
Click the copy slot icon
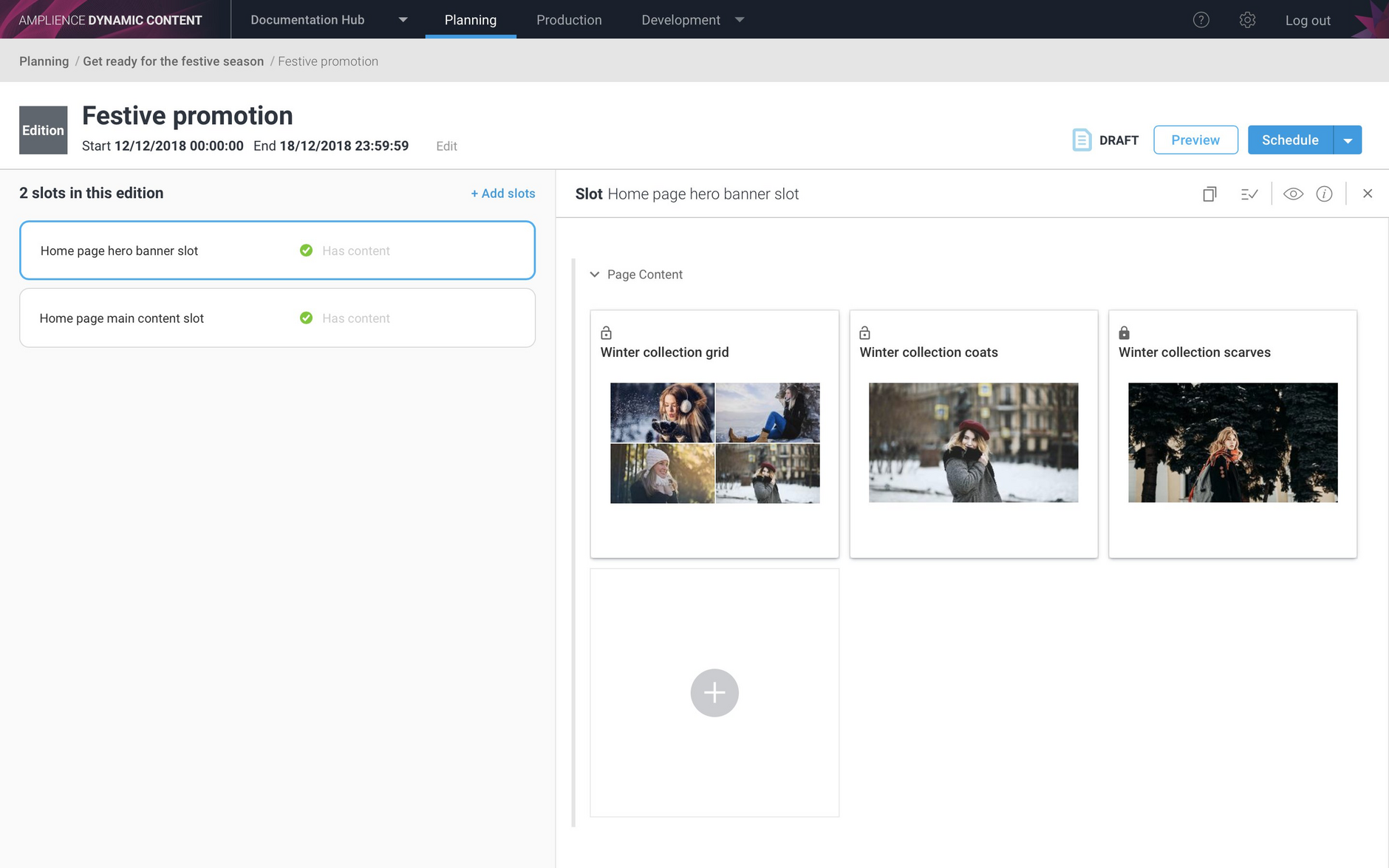pos(1209,194)
